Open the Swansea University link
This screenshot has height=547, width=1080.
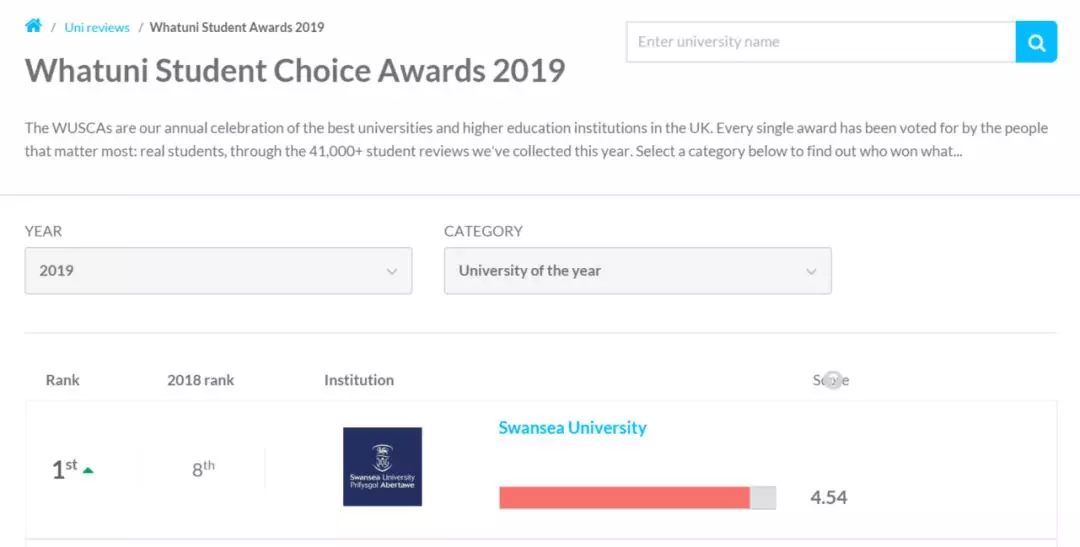tap(572, 428)
